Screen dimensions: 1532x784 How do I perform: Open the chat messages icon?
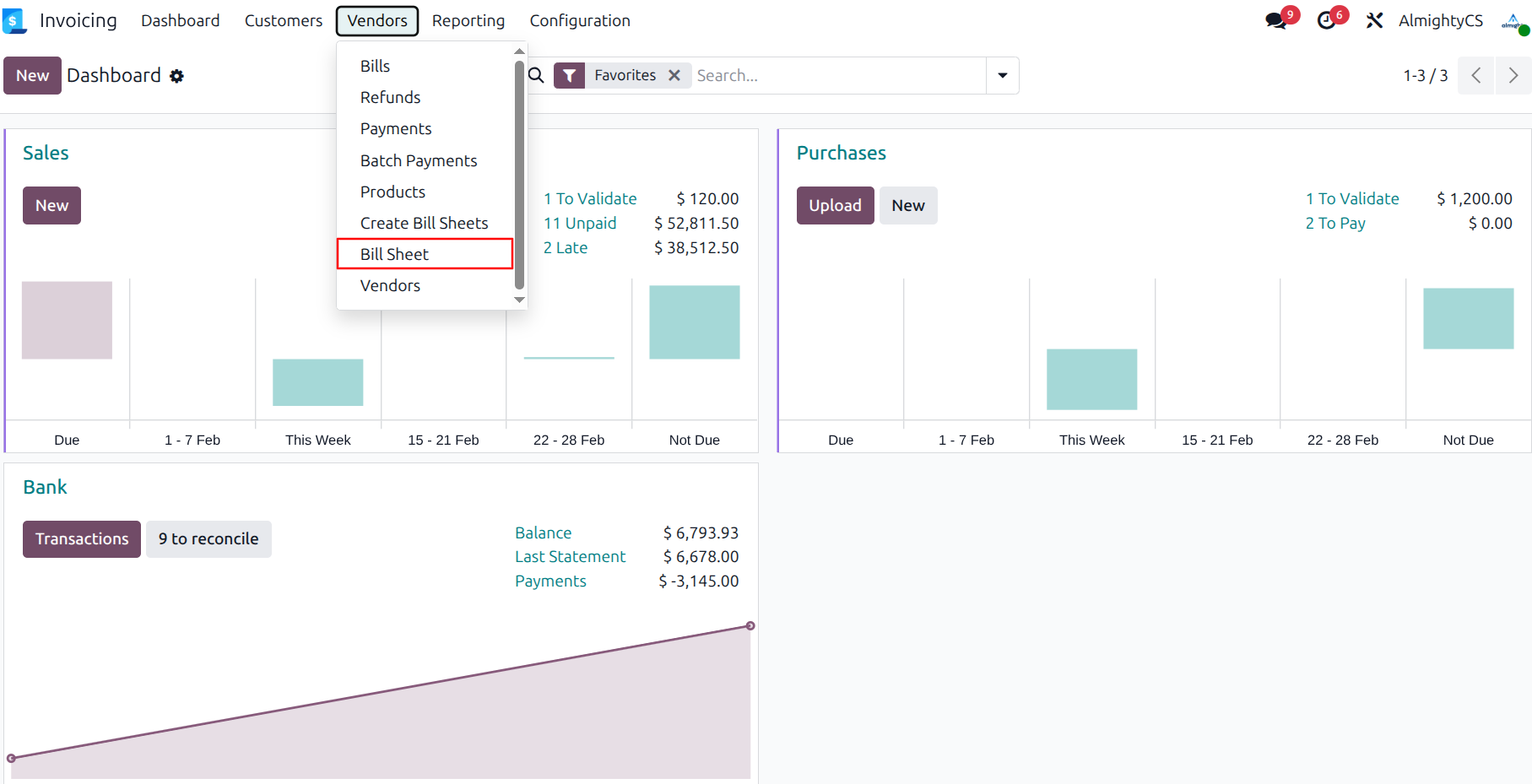click(1275, 21)
